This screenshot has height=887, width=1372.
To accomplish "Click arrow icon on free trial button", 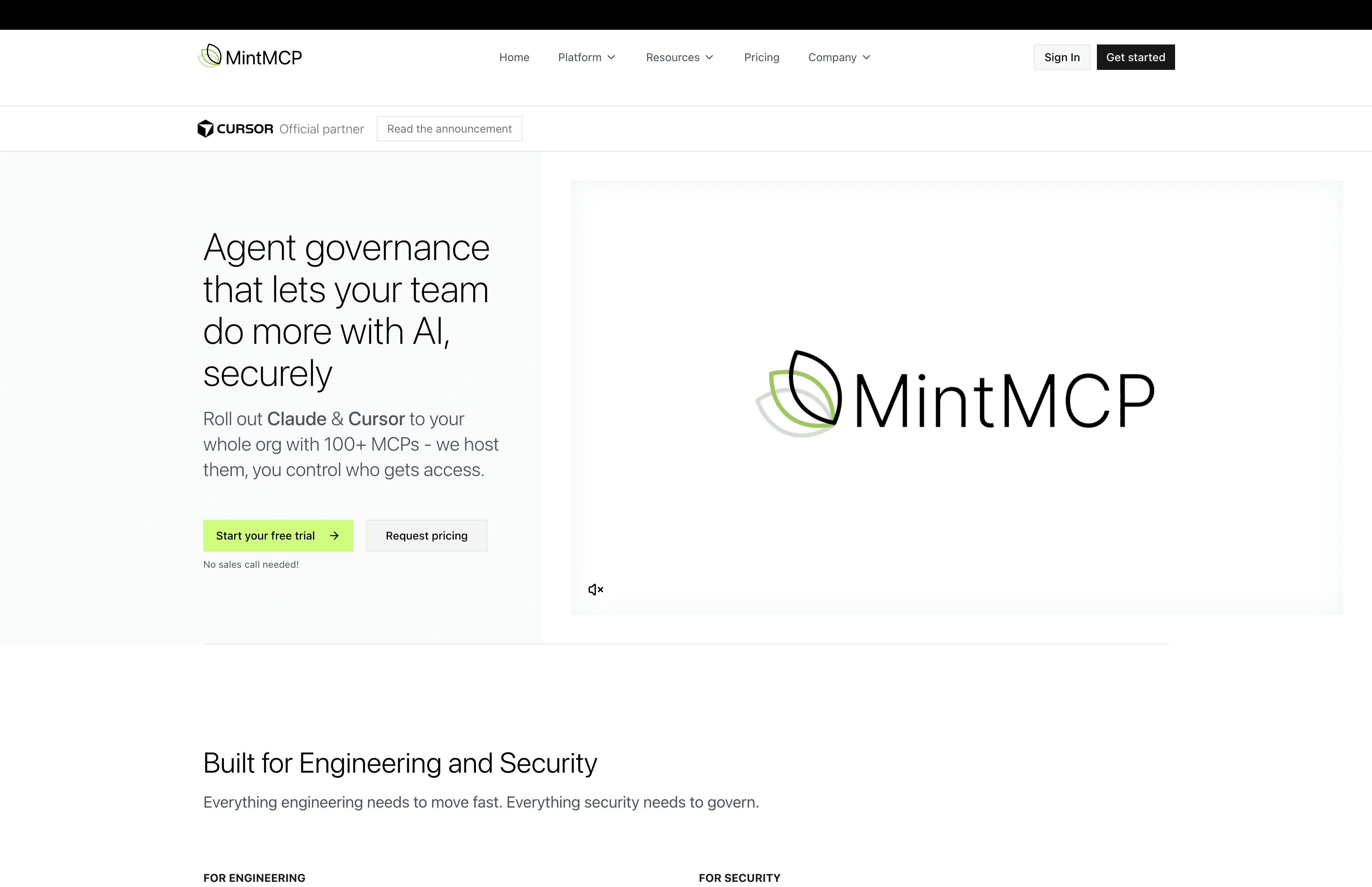I will click(335, 536).
